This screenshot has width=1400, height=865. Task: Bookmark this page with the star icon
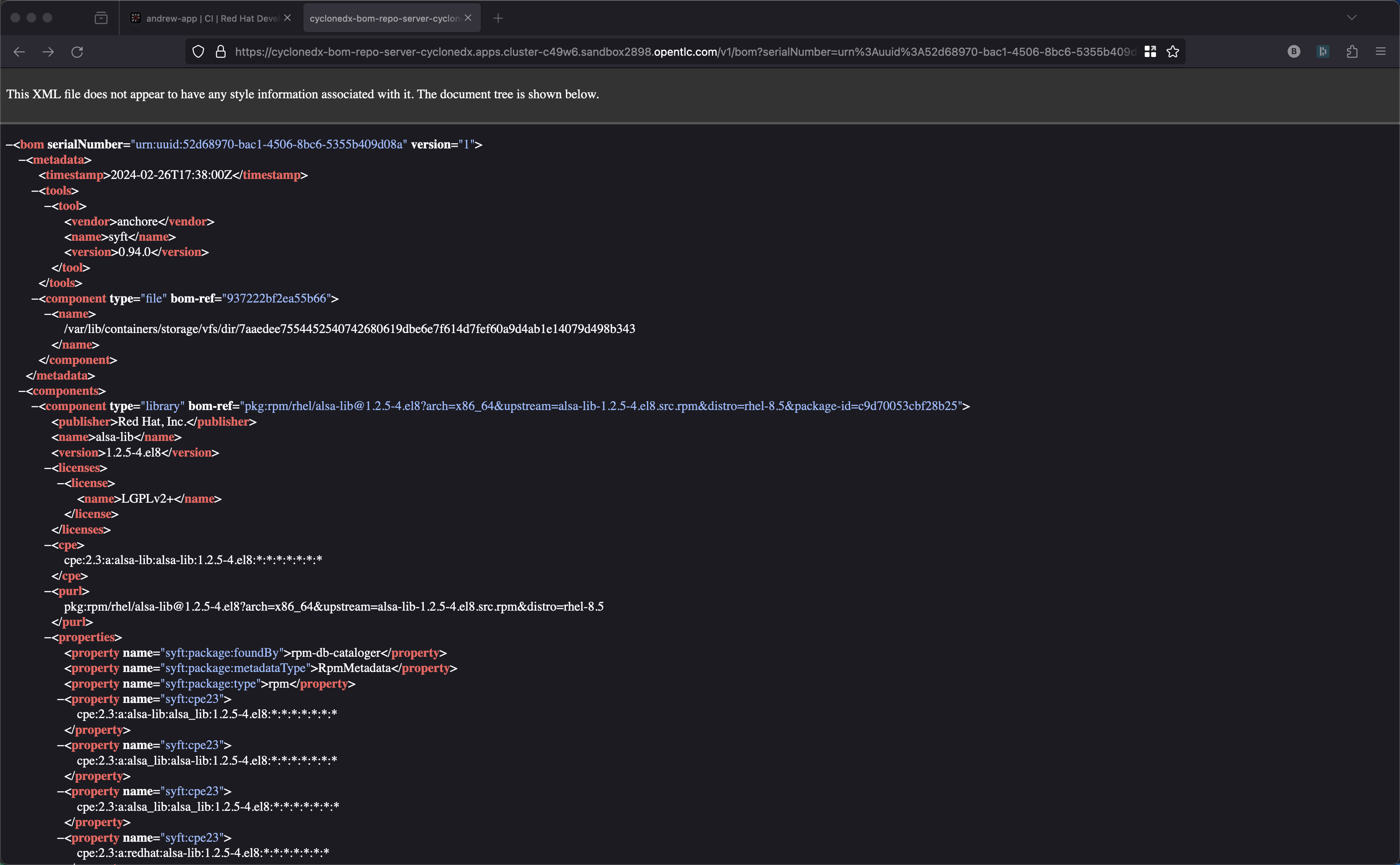point(1173,52)
